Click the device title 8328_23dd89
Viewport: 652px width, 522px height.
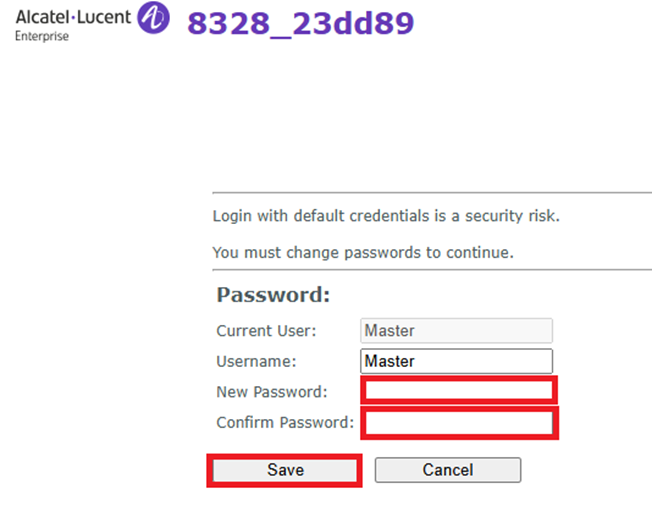click(300, 22)
